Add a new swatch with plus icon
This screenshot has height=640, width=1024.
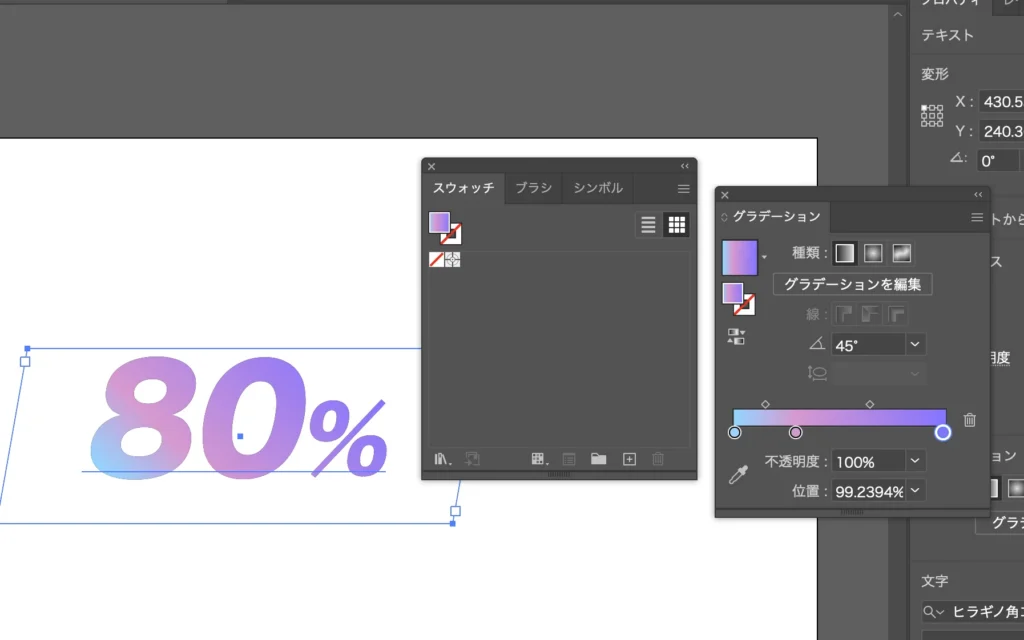click(x=629, y=459)
